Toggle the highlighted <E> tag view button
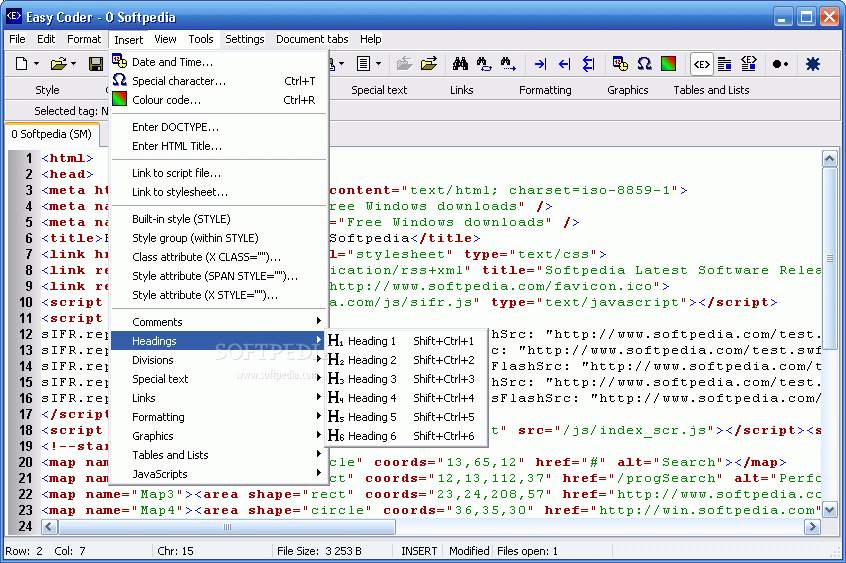 [701, 64]
